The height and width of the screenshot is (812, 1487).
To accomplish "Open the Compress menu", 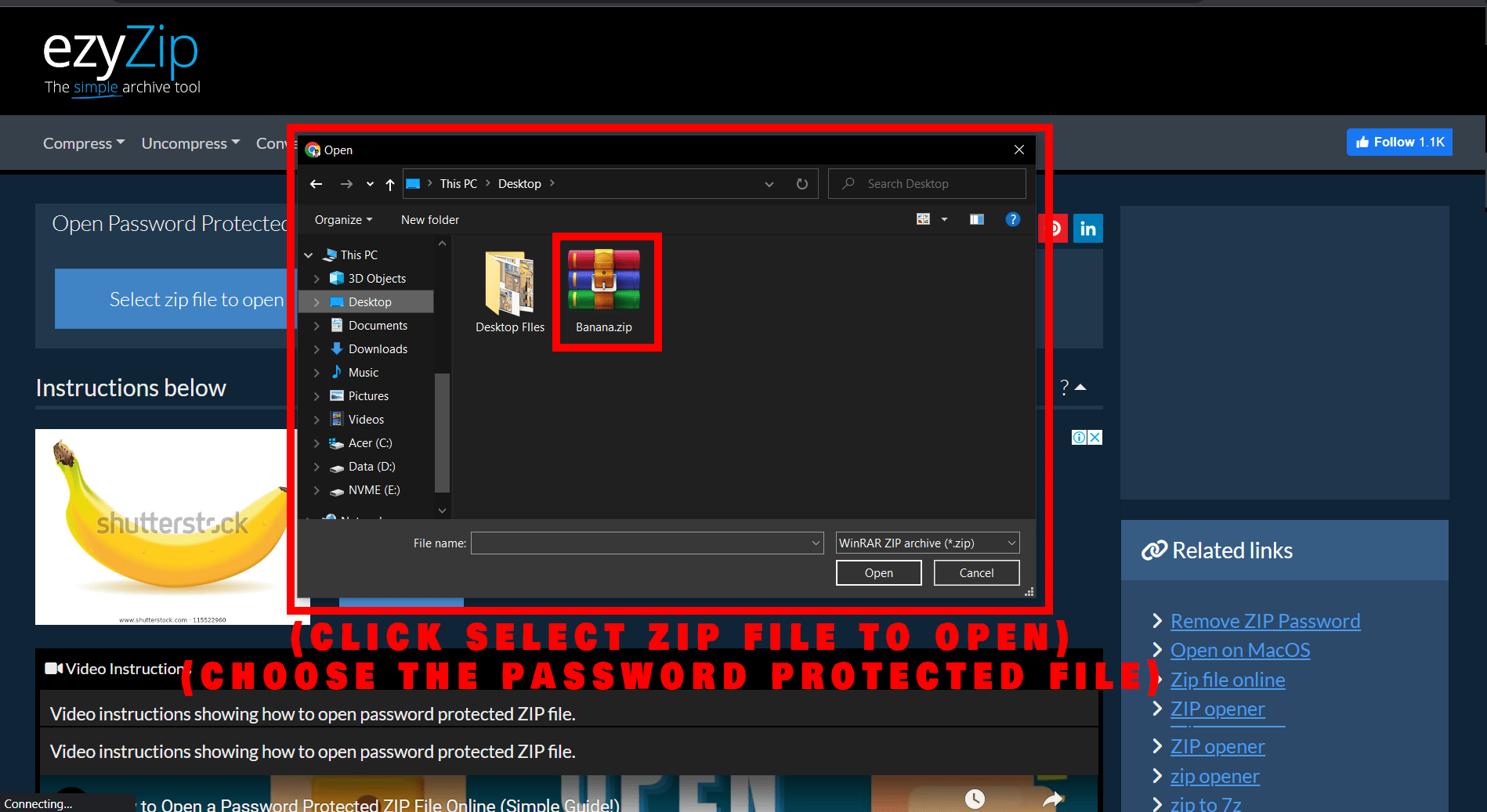I will click(x=82, y=143).
